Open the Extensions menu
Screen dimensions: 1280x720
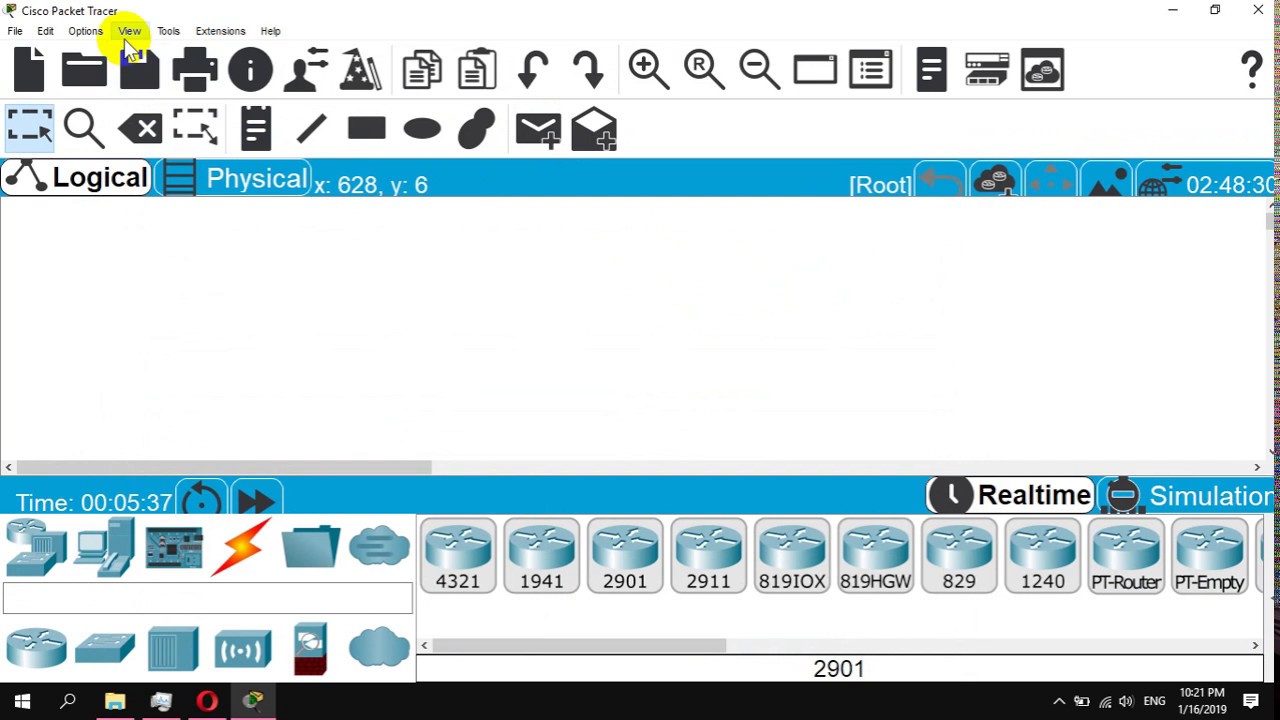220,31
